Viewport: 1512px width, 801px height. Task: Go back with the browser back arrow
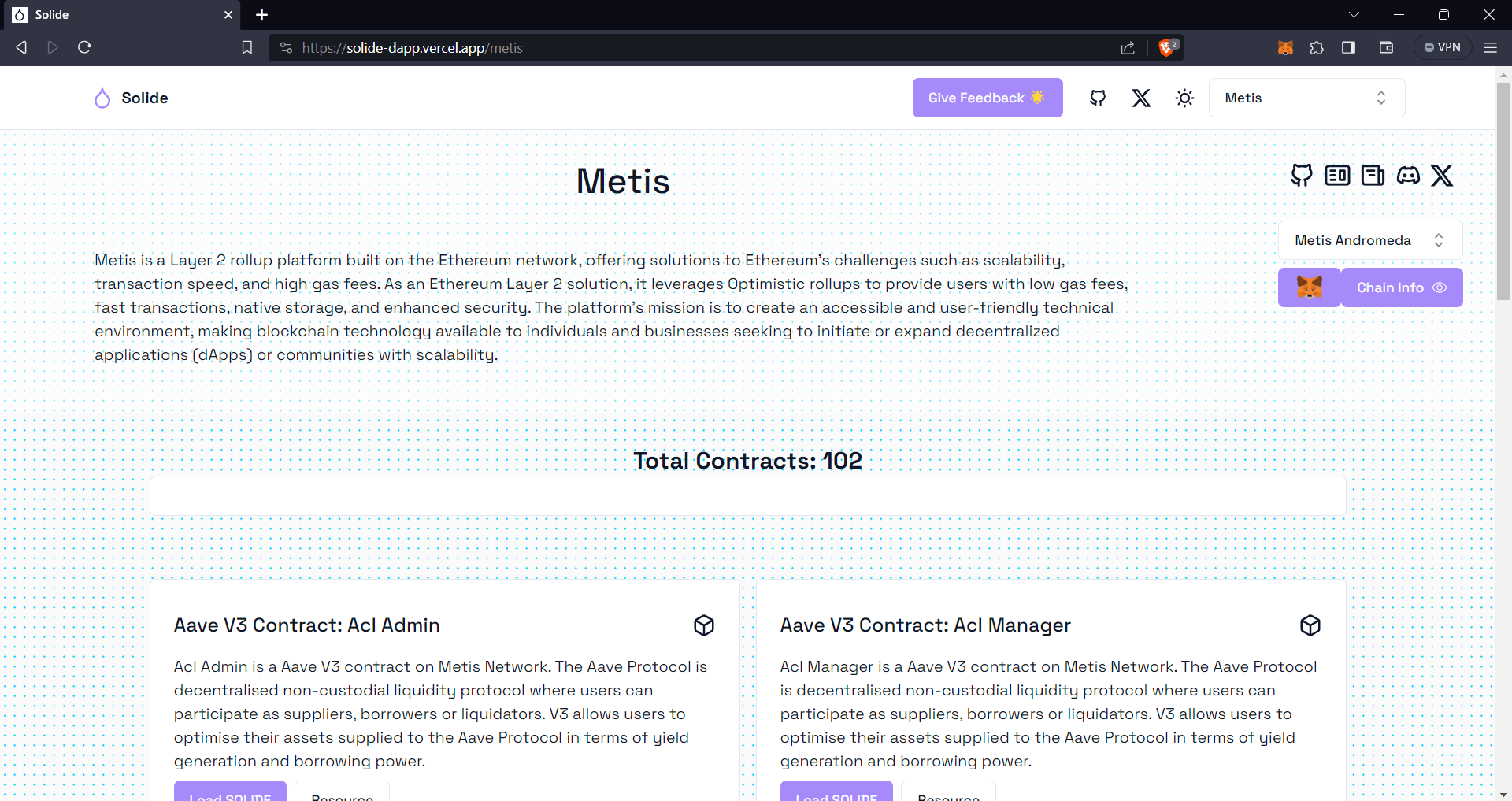21,47
